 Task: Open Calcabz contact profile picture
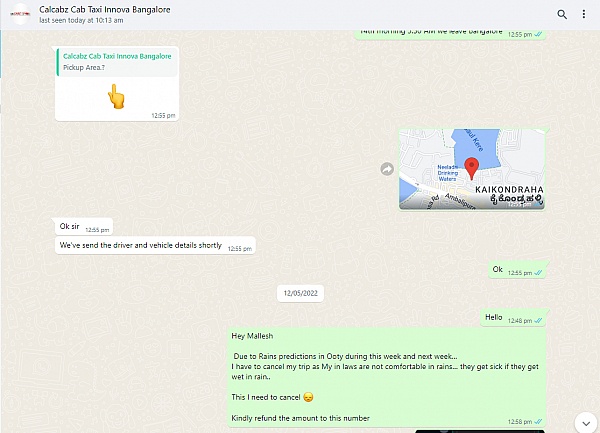[20, 14]
